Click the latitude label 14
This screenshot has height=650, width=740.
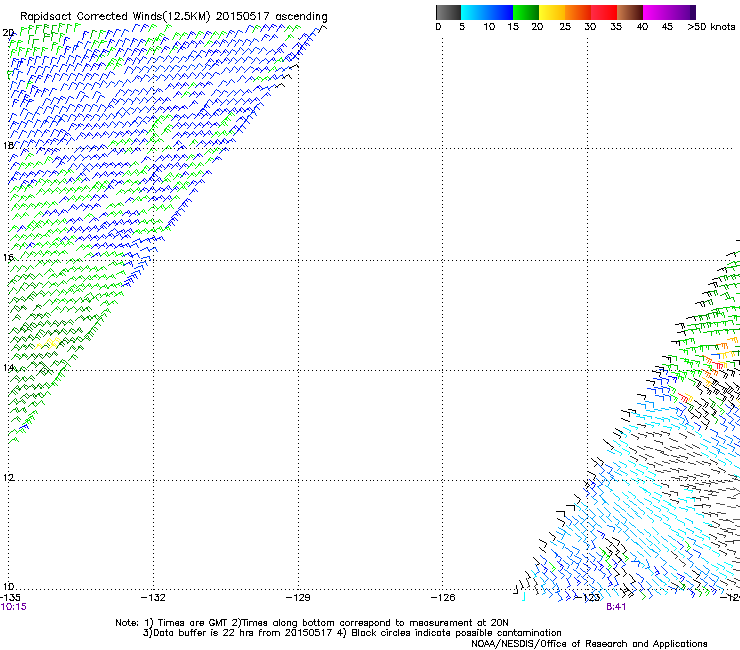tap(8, 367)
